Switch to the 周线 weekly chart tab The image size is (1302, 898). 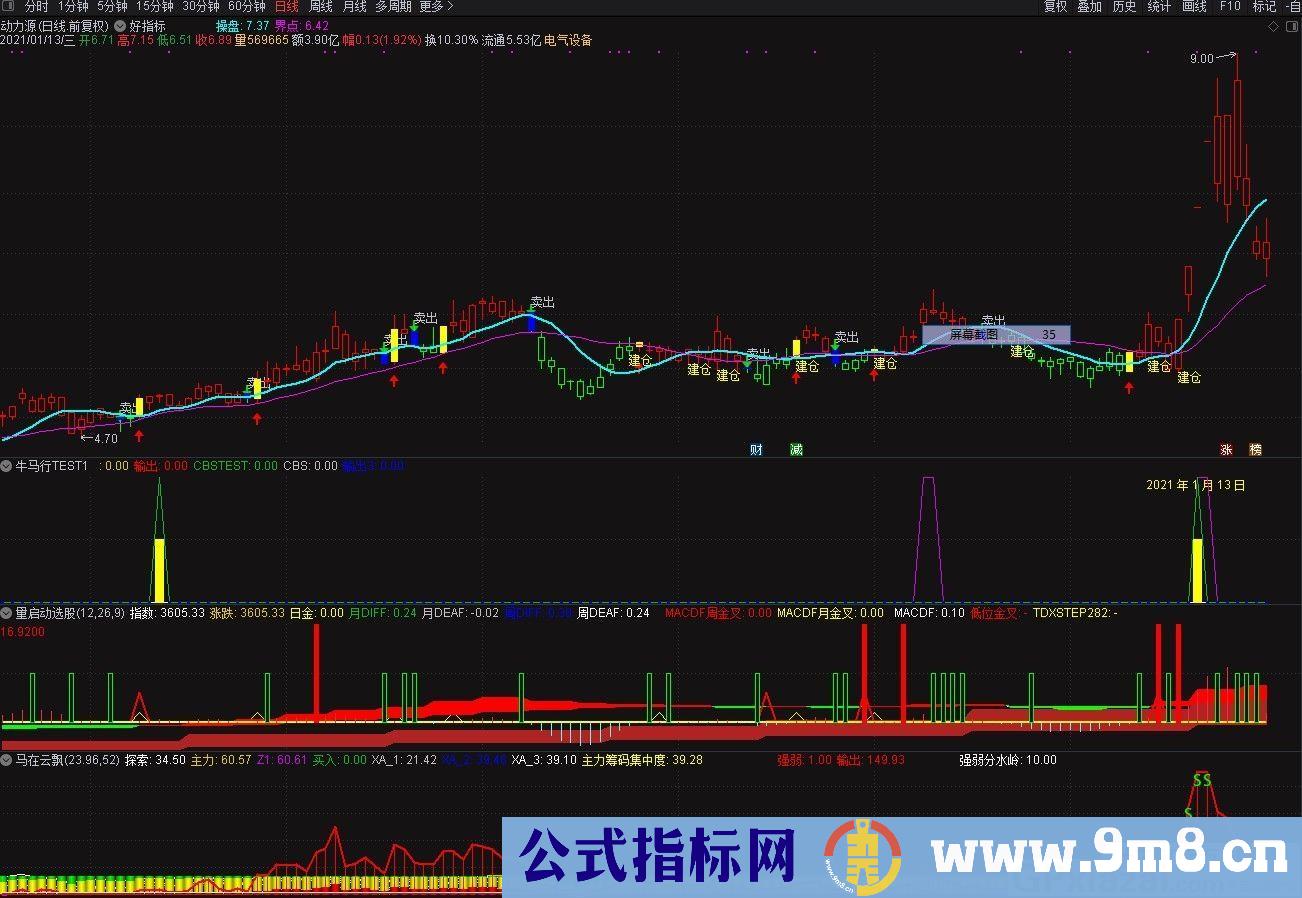(320, 6)
